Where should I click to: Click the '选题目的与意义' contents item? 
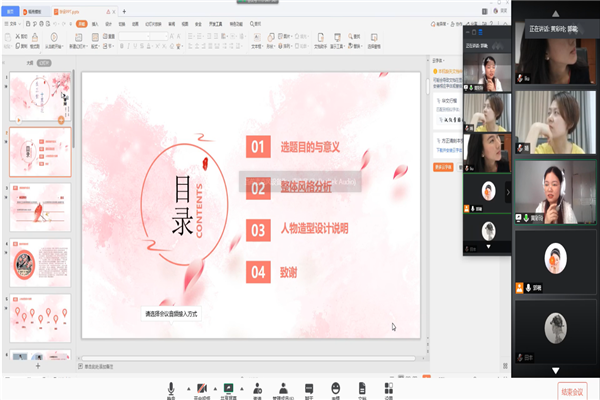310,147
